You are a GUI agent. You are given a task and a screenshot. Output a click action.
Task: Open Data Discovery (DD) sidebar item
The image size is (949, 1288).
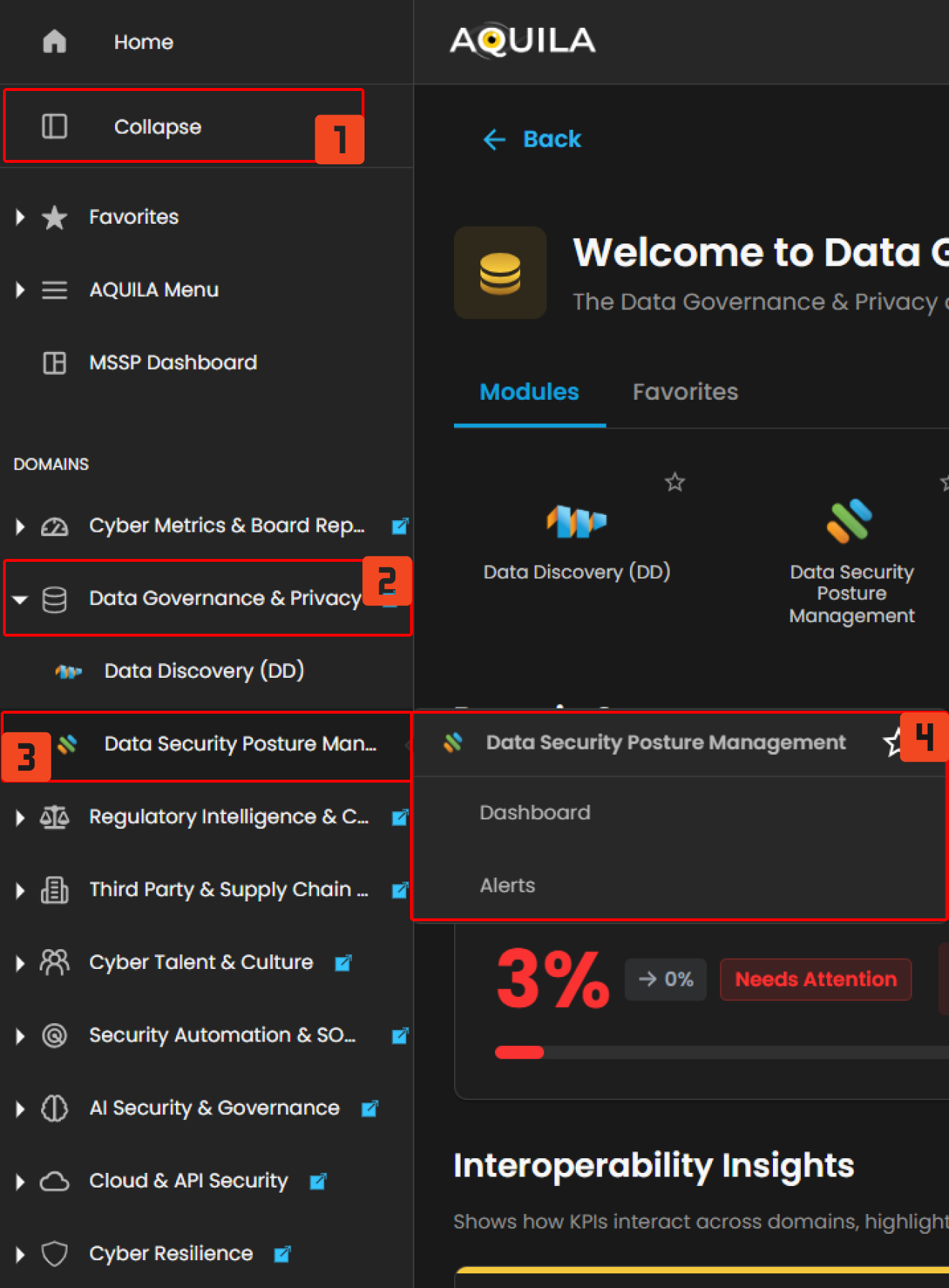pyautogui.click(x=204, y=671)
